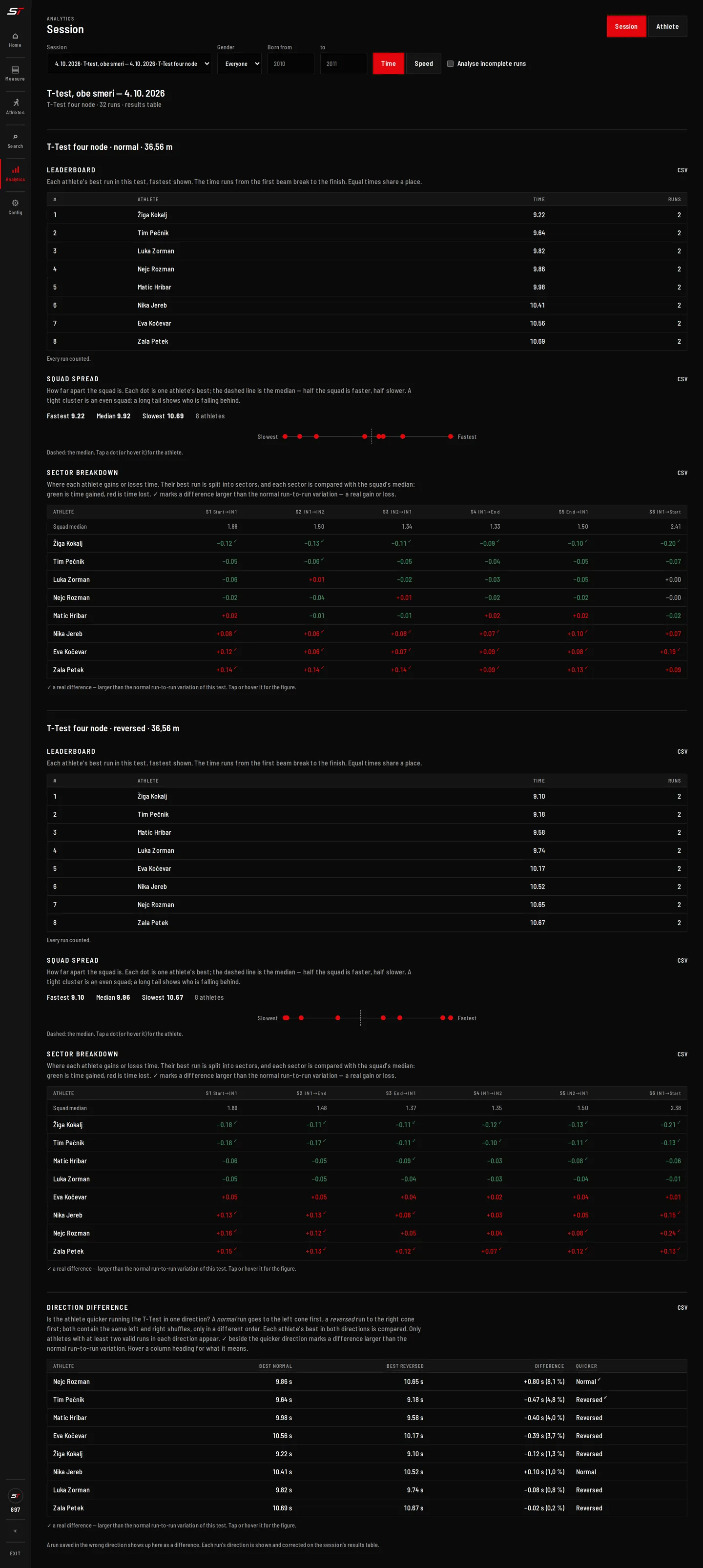This screenshot has width=703, height=1568.
Task: Select the Analytics sidebar icon
Action: (x=15, y=174)
